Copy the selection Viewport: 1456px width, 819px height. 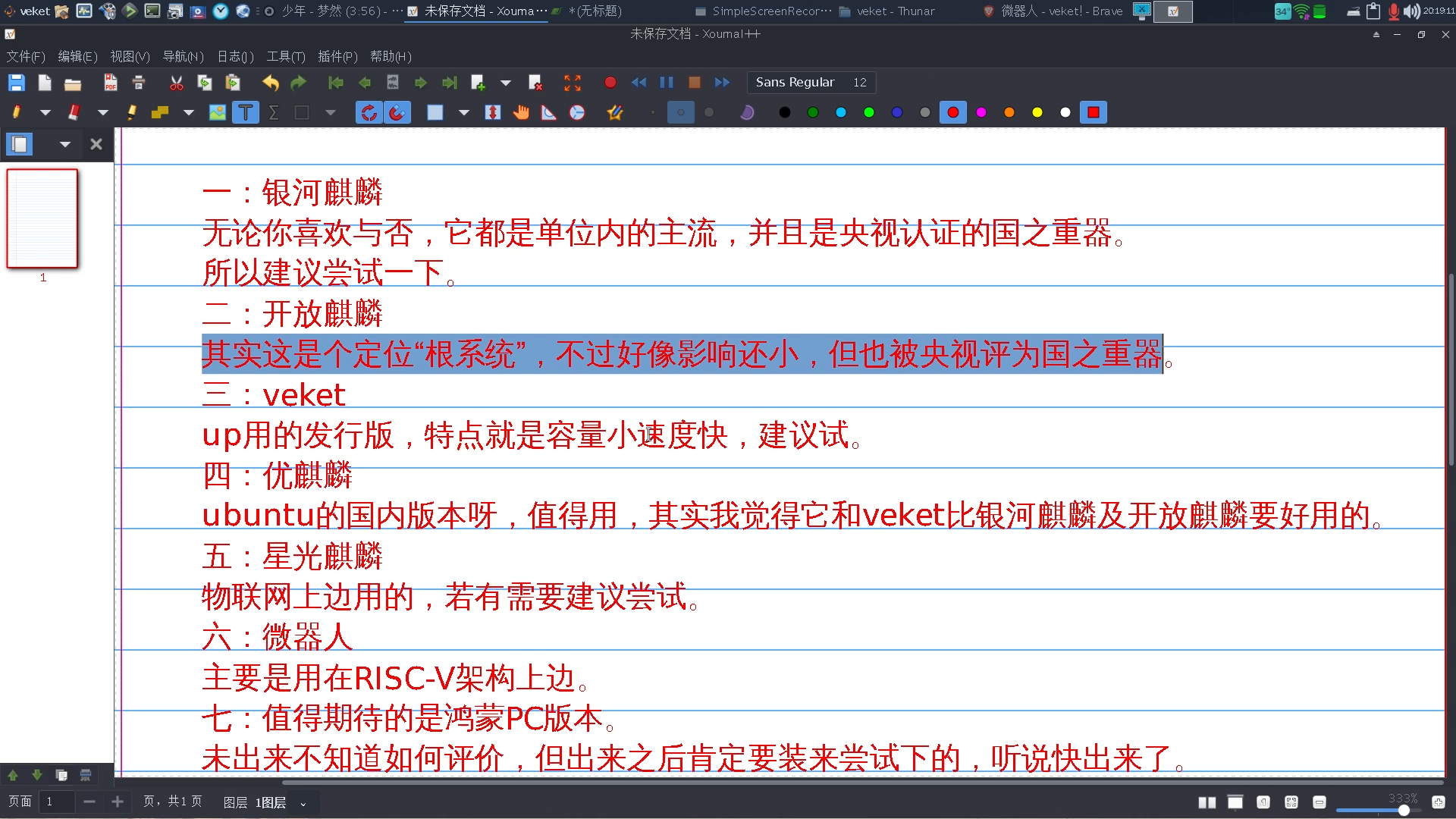click(x=205, y=83)
